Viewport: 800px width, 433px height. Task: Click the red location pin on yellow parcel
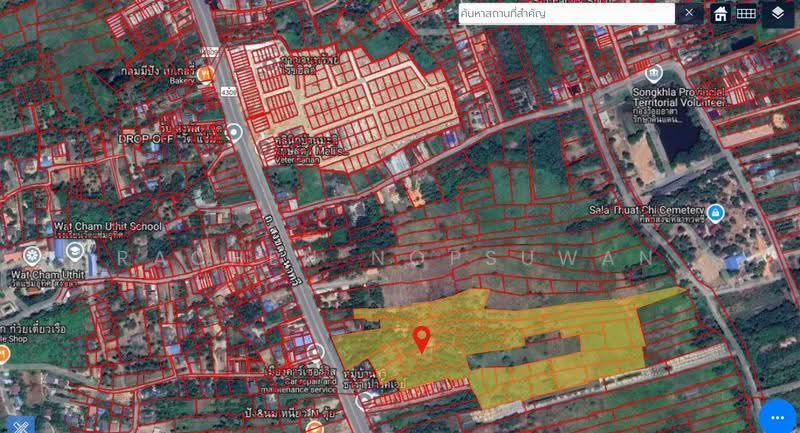click(421, 340)
